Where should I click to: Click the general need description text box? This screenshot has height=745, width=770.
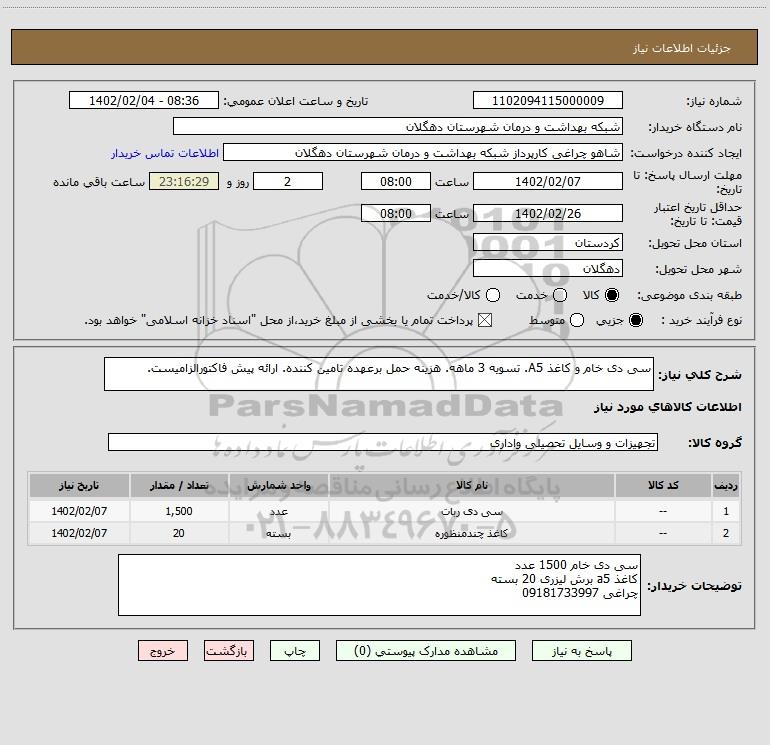coord(379,374)
